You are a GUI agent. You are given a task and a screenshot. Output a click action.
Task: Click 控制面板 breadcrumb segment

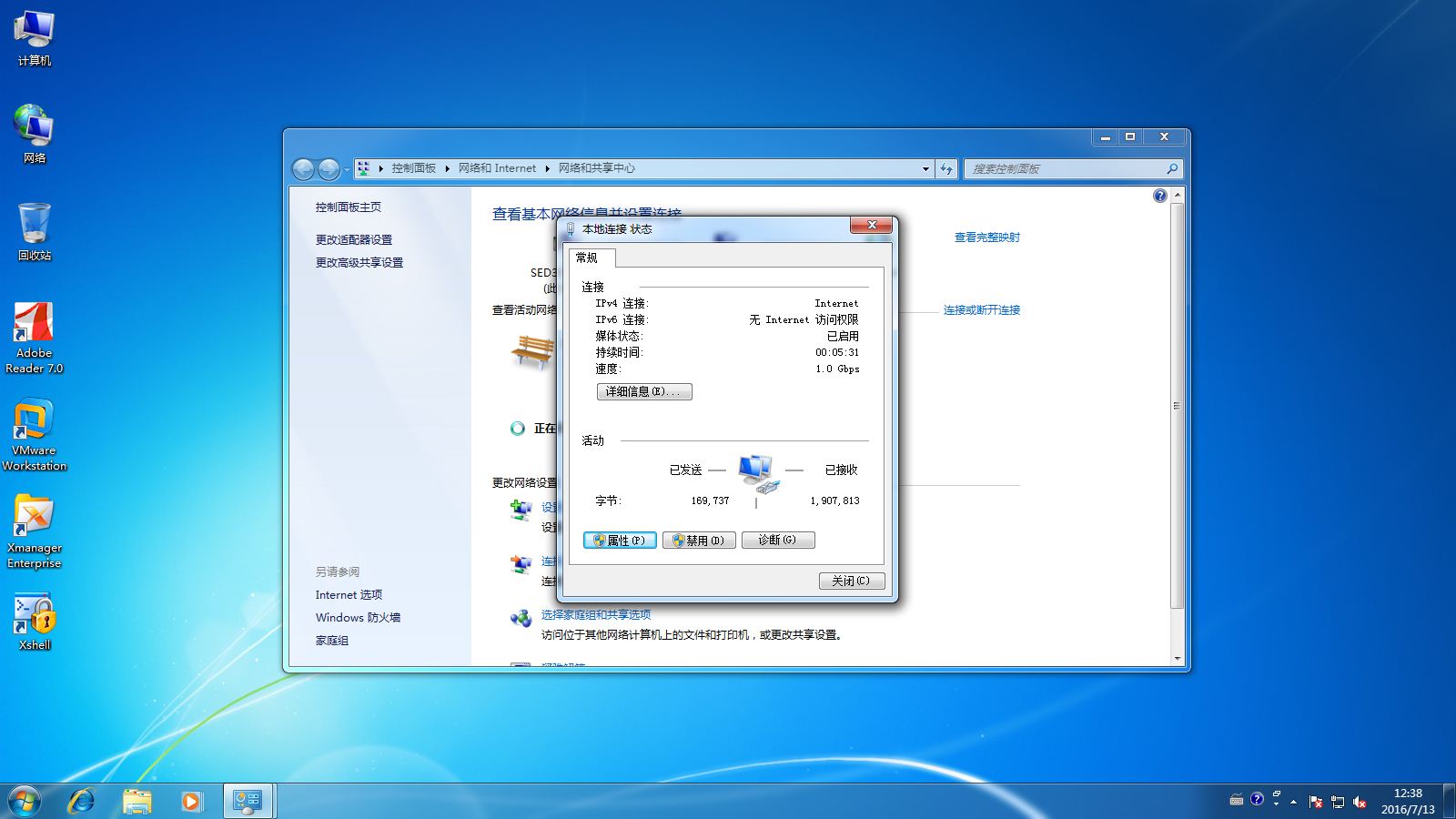(414, 168)
